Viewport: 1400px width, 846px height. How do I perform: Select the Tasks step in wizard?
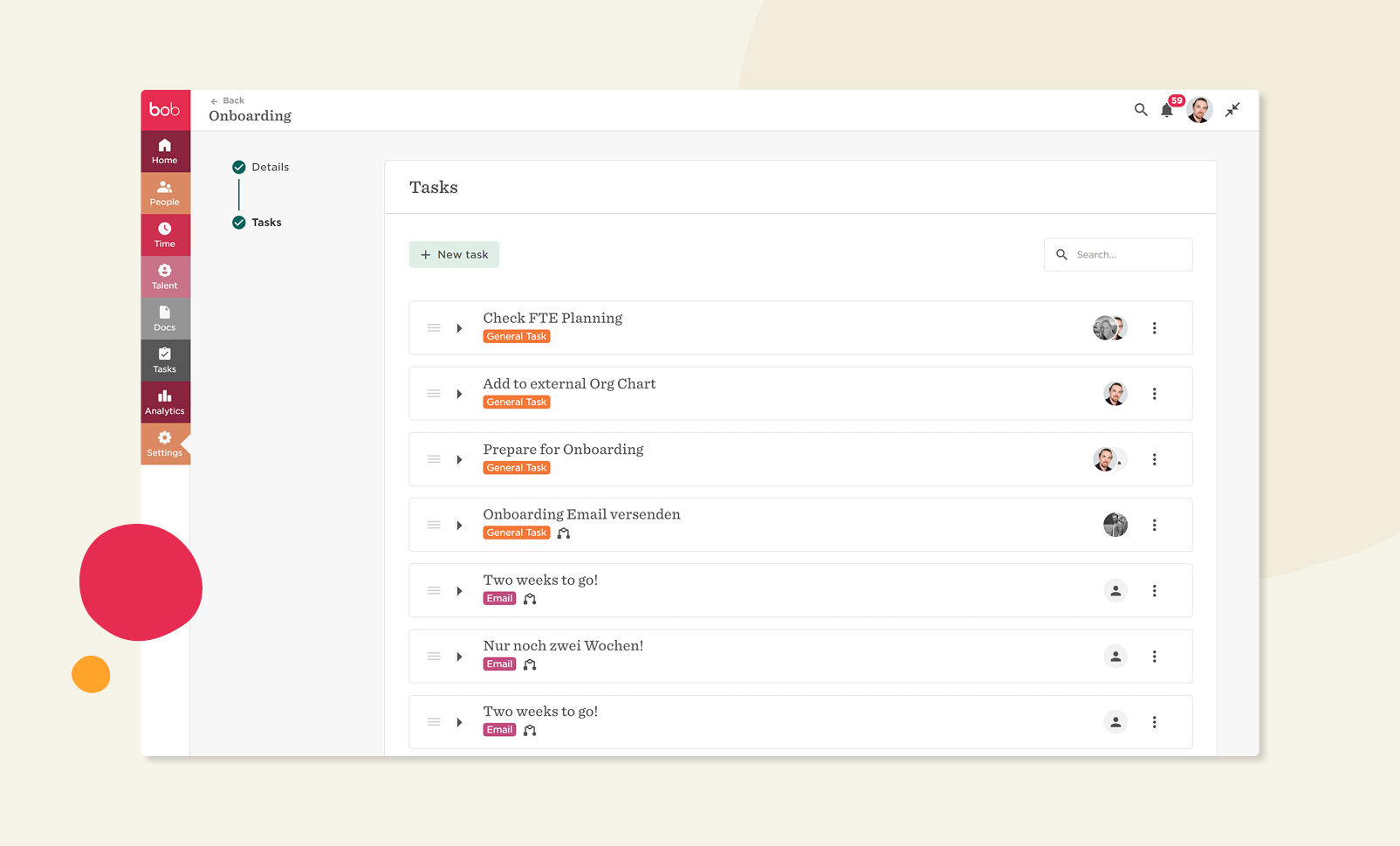257,223
